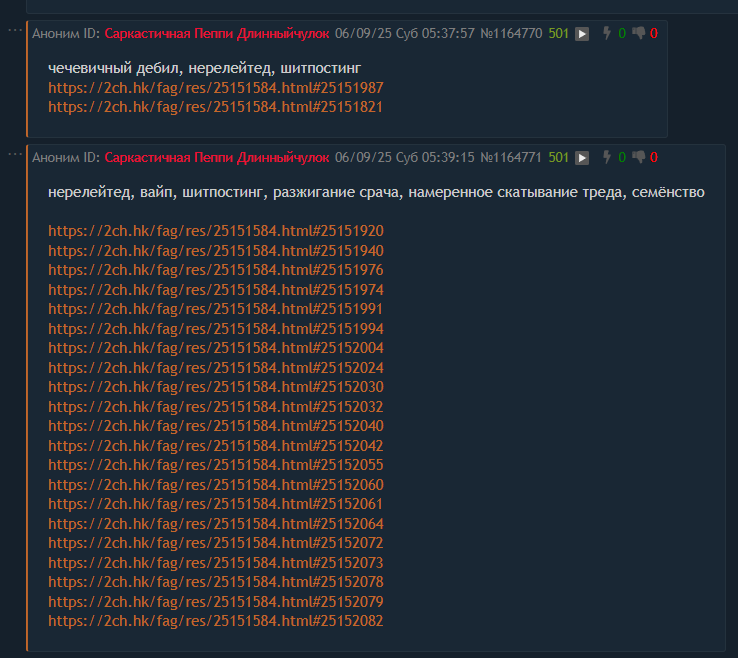Image resolution: width=738 pixels, height=658 pixels.
Task: Click the green 0 like count on post №1164770
Action: [622, 33]
